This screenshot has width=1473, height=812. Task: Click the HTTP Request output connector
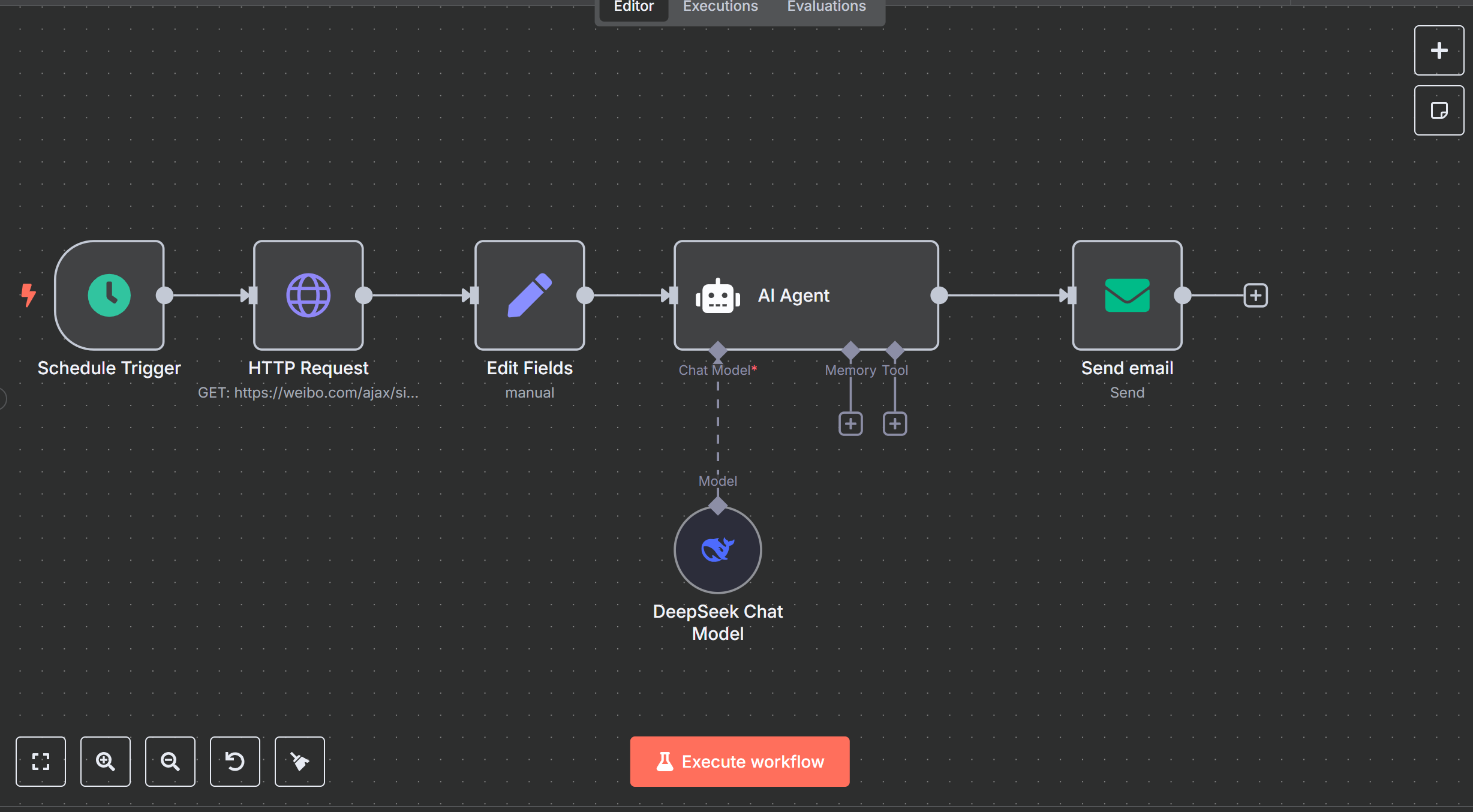pos(364,295)
